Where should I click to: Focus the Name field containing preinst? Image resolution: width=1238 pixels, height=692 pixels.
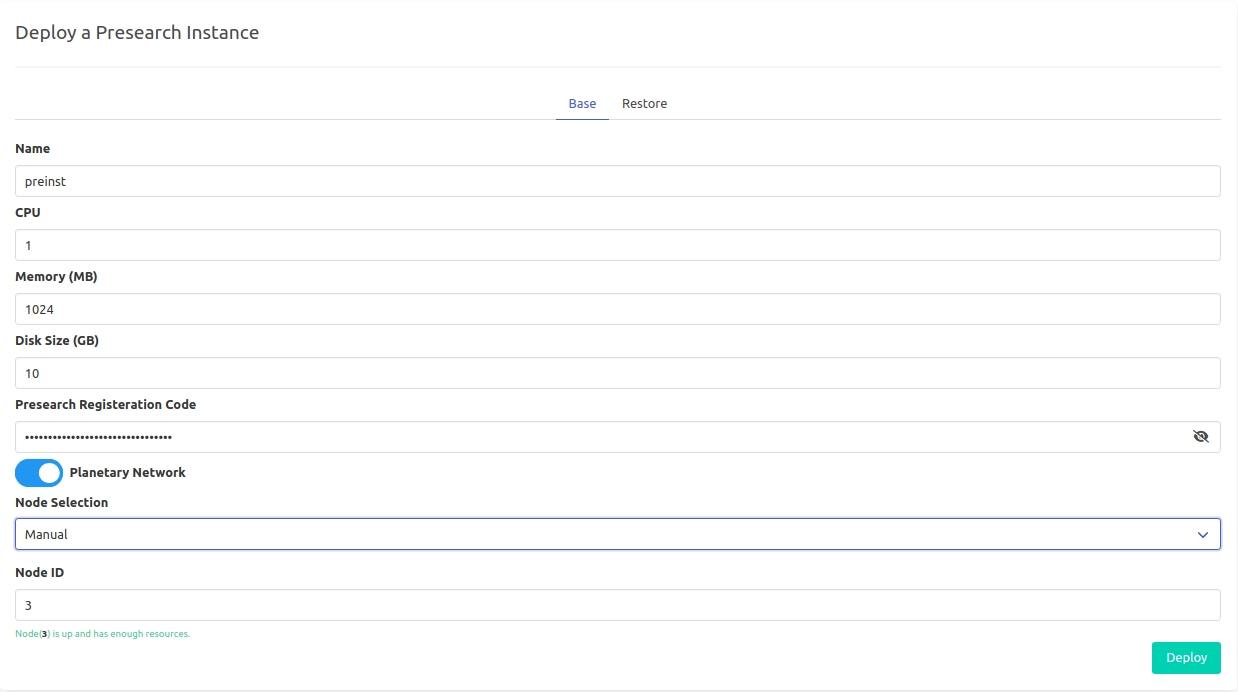(617, 181)
